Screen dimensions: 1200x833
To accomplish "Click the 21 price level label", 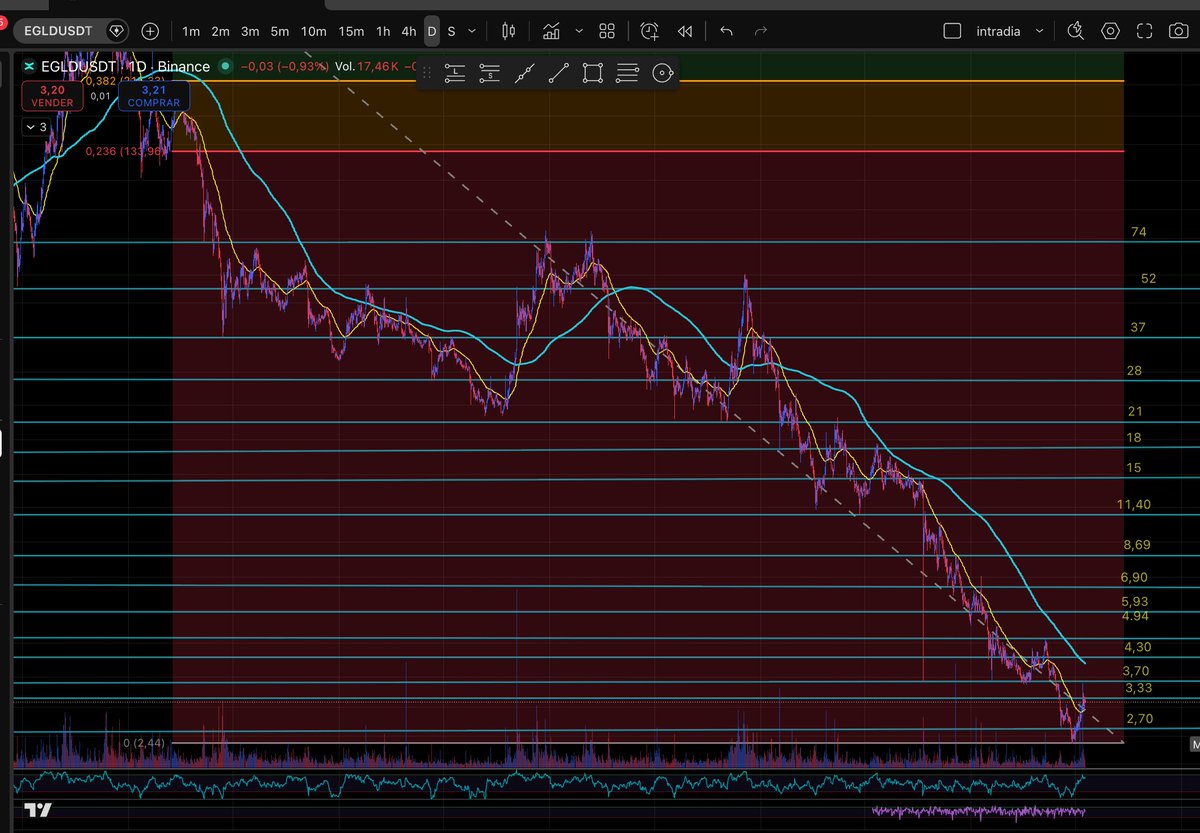I will pyautogui.click(x=1135, y=411).
